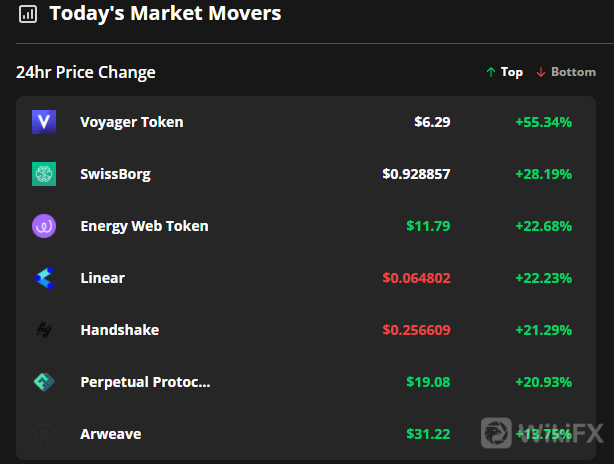Switch to Bottom price movers
This screenshot has height=464, width=614.
[x=566, y=72]
